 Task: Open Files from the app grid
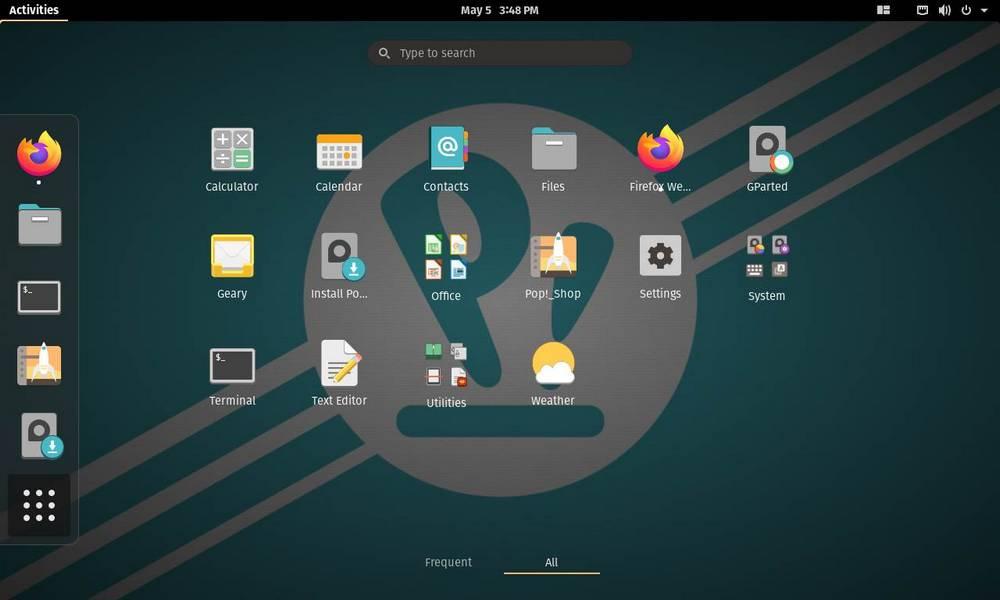coord(554,159)
